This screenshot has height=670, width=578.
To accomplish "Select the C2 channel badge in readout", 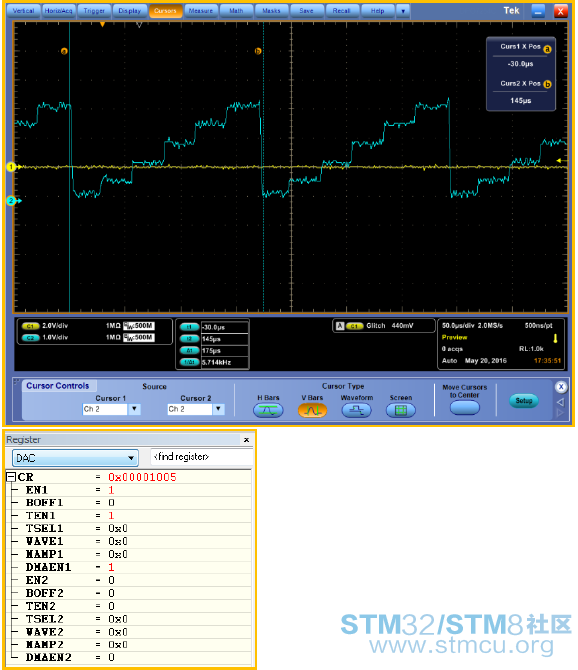I will 30,338.
